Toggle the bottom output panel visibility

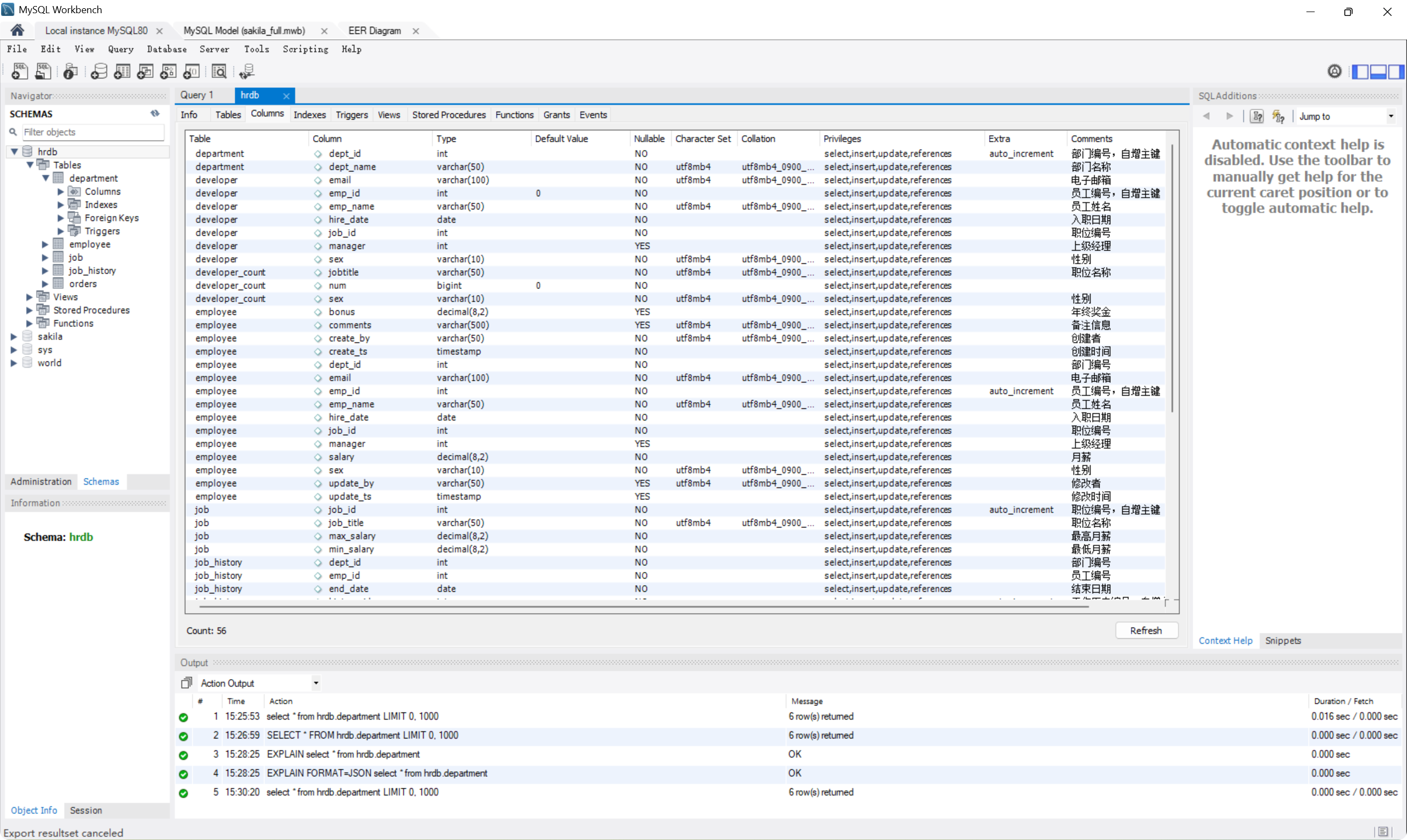coord(1378,72)
